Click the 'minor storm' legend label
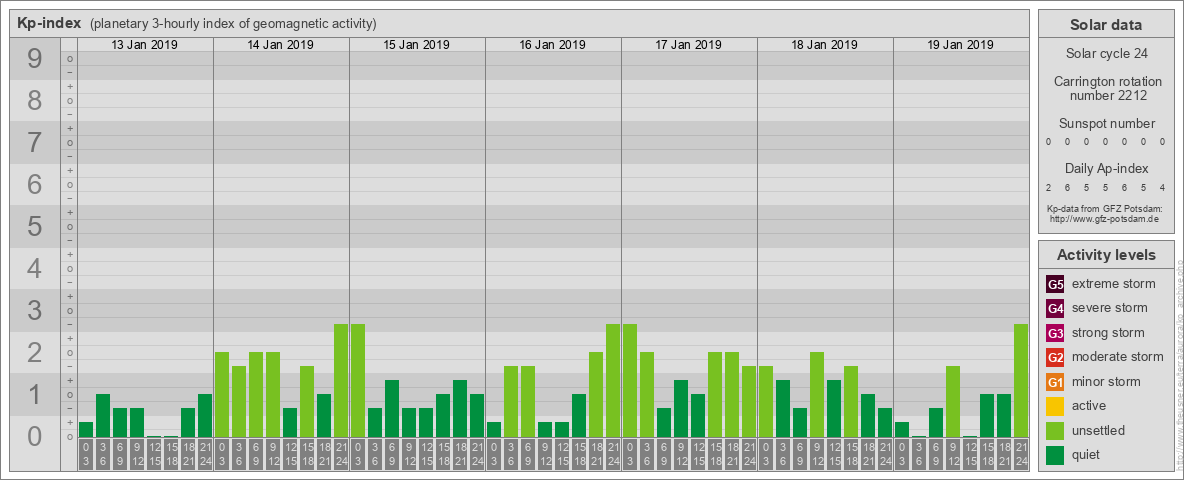The width and height of the screenshot is (1184, 480). coord(1106,382)
